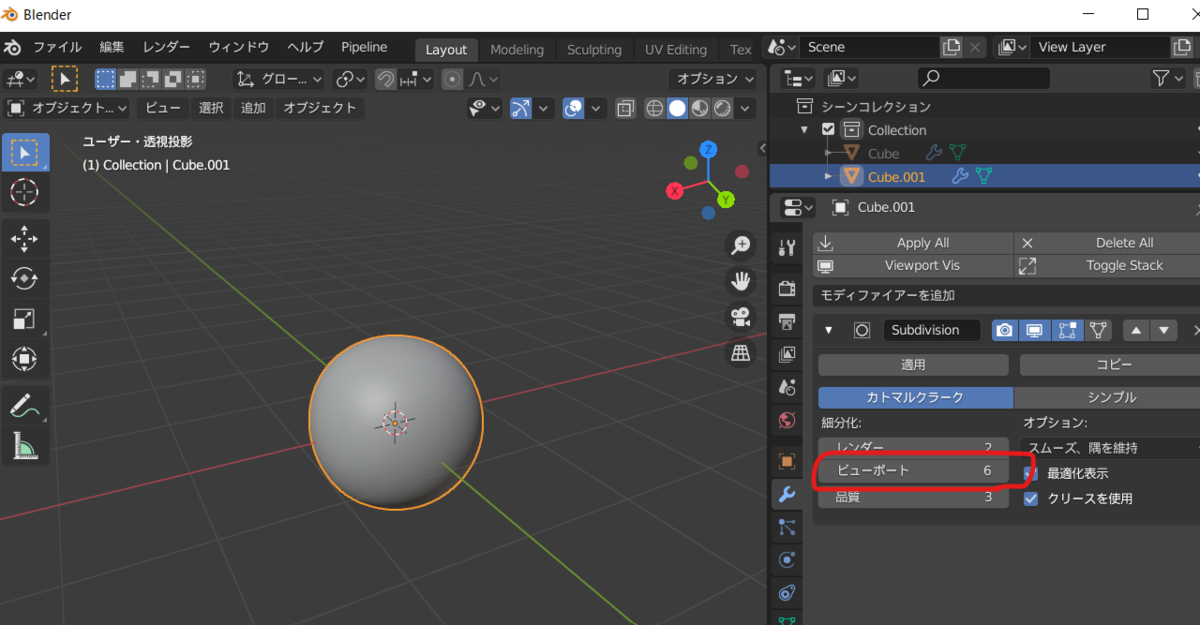Toggle X-ray display in viewport header
The image size is (1200, 625).
[x=626, y=108]
